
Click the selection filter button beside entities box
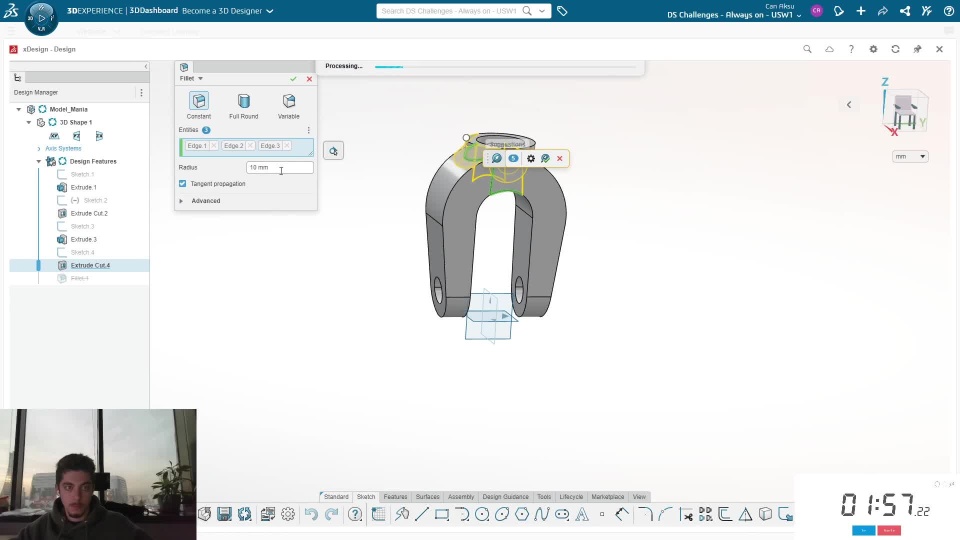(333, 151)
